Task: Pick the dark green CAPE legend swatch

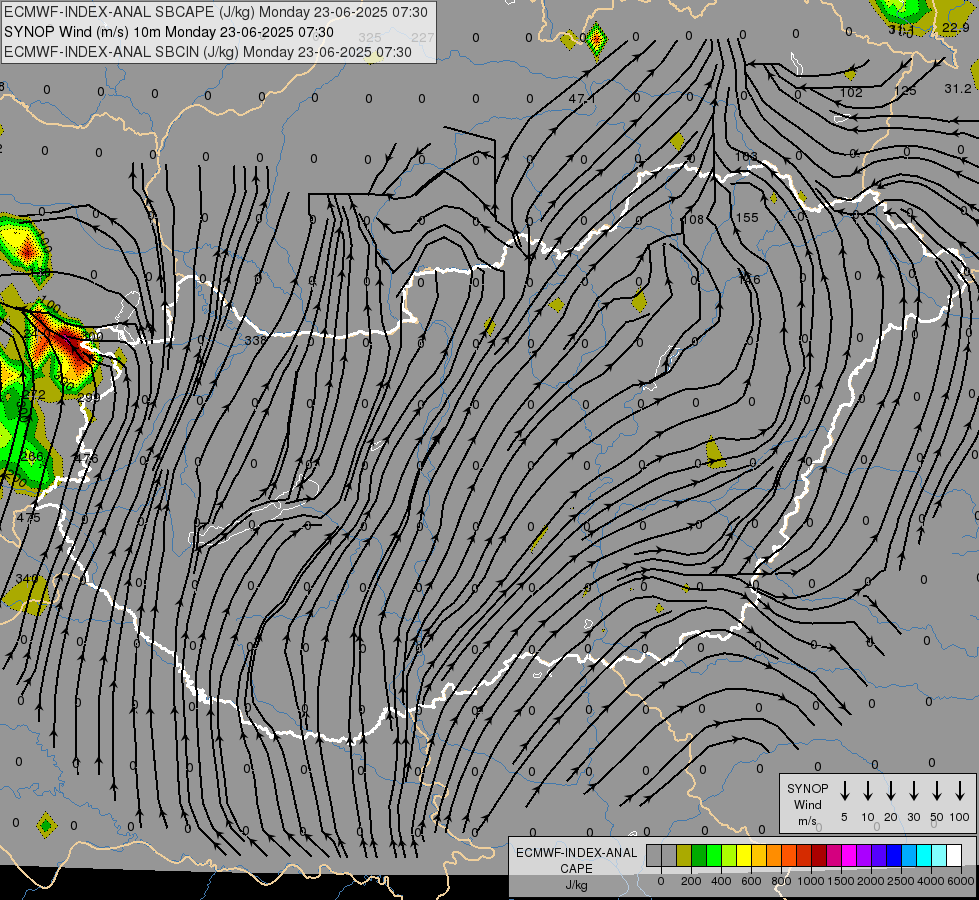Action: 699,856
